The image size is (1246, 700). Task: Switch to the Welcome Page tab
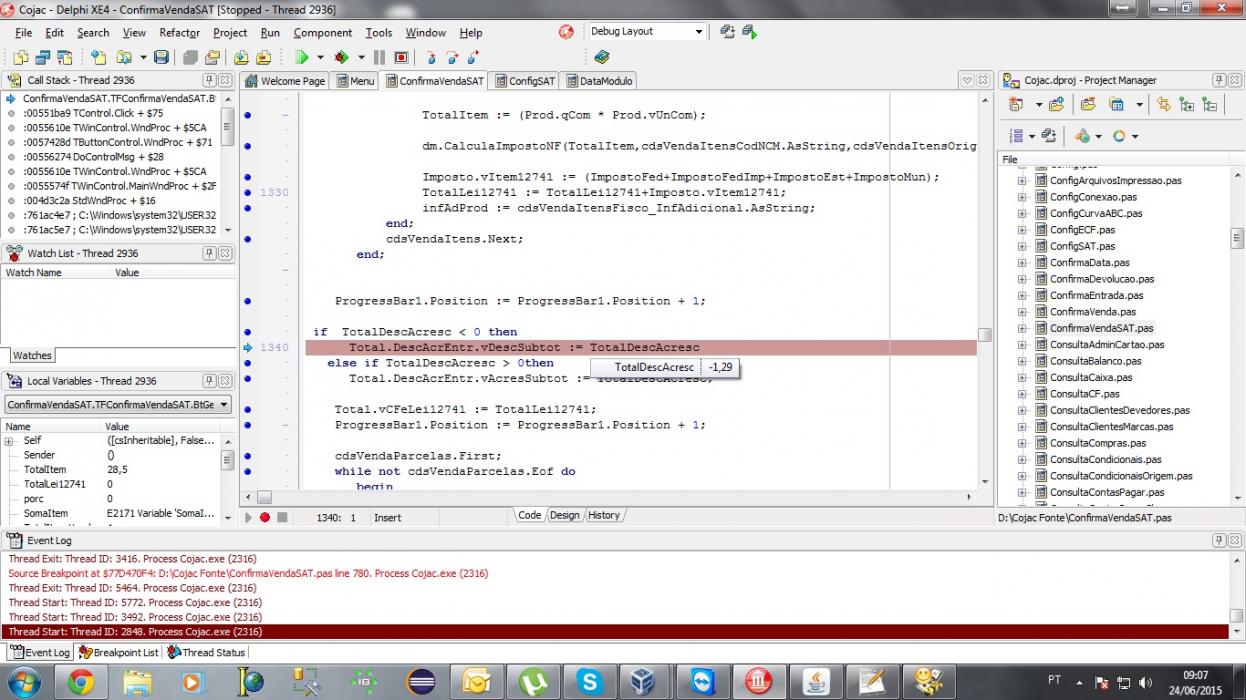(285, 81)
